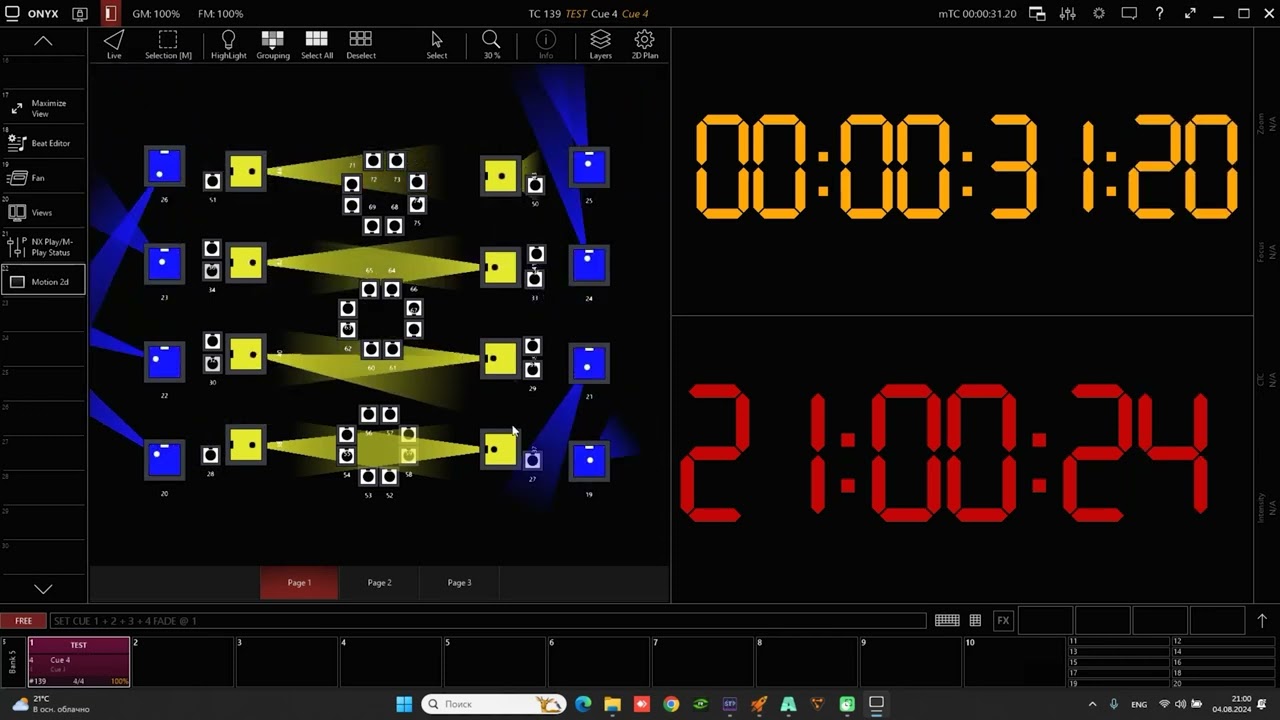Click Maximize View in the sidebar
1280x720 pixels.
(x=43, y=108)
